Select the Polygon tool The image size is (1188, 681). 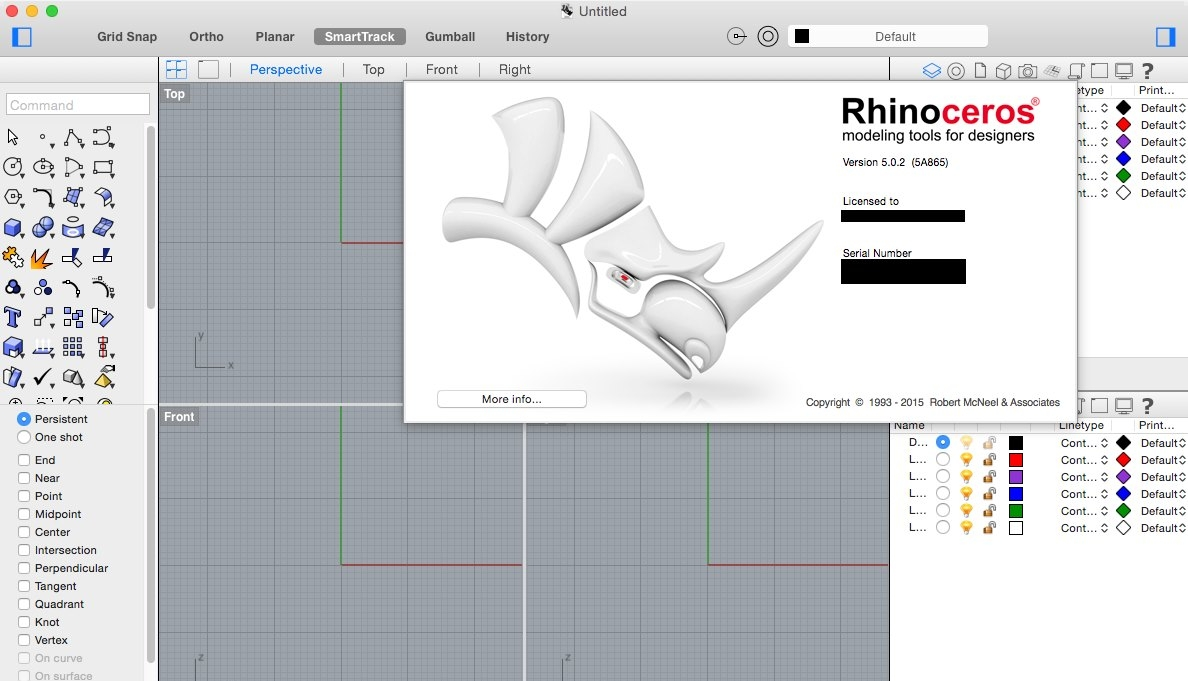(13, 197)
